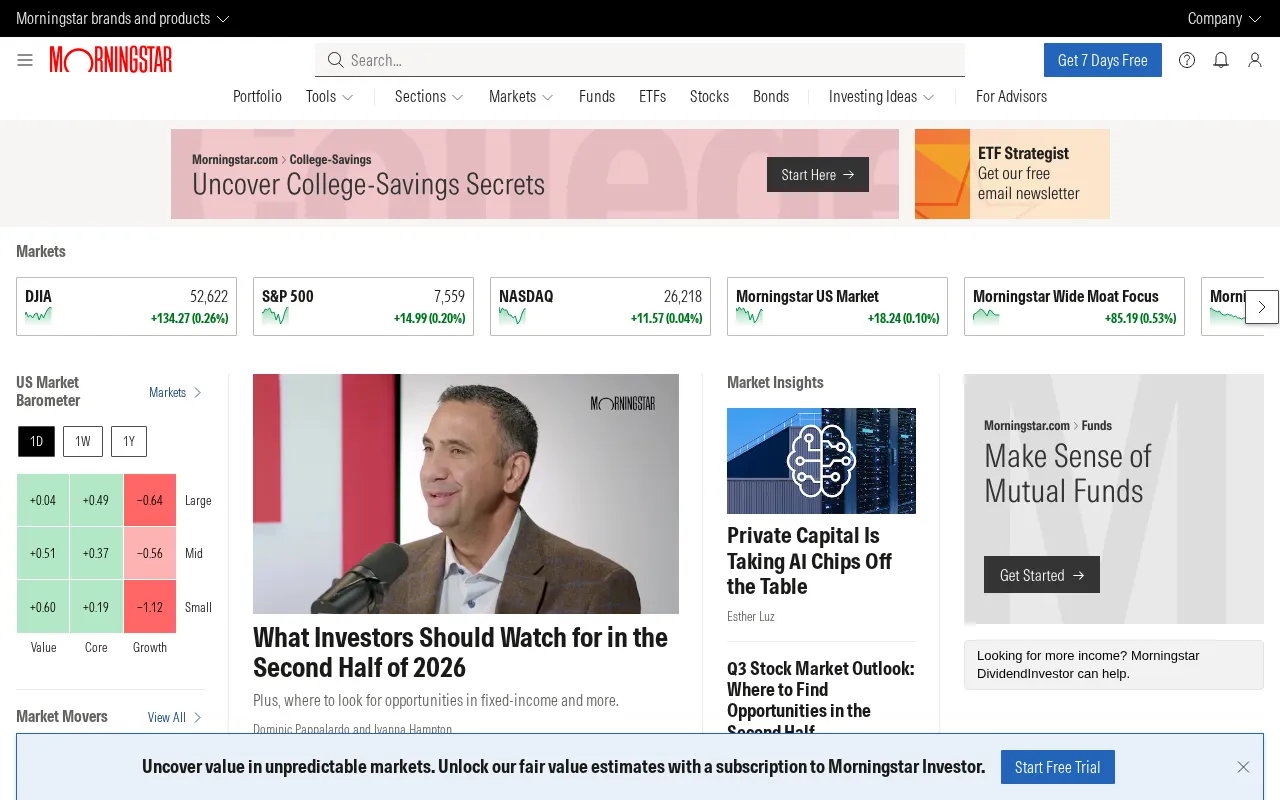Click Large Core barometer cell +0.49

(96, 500)
